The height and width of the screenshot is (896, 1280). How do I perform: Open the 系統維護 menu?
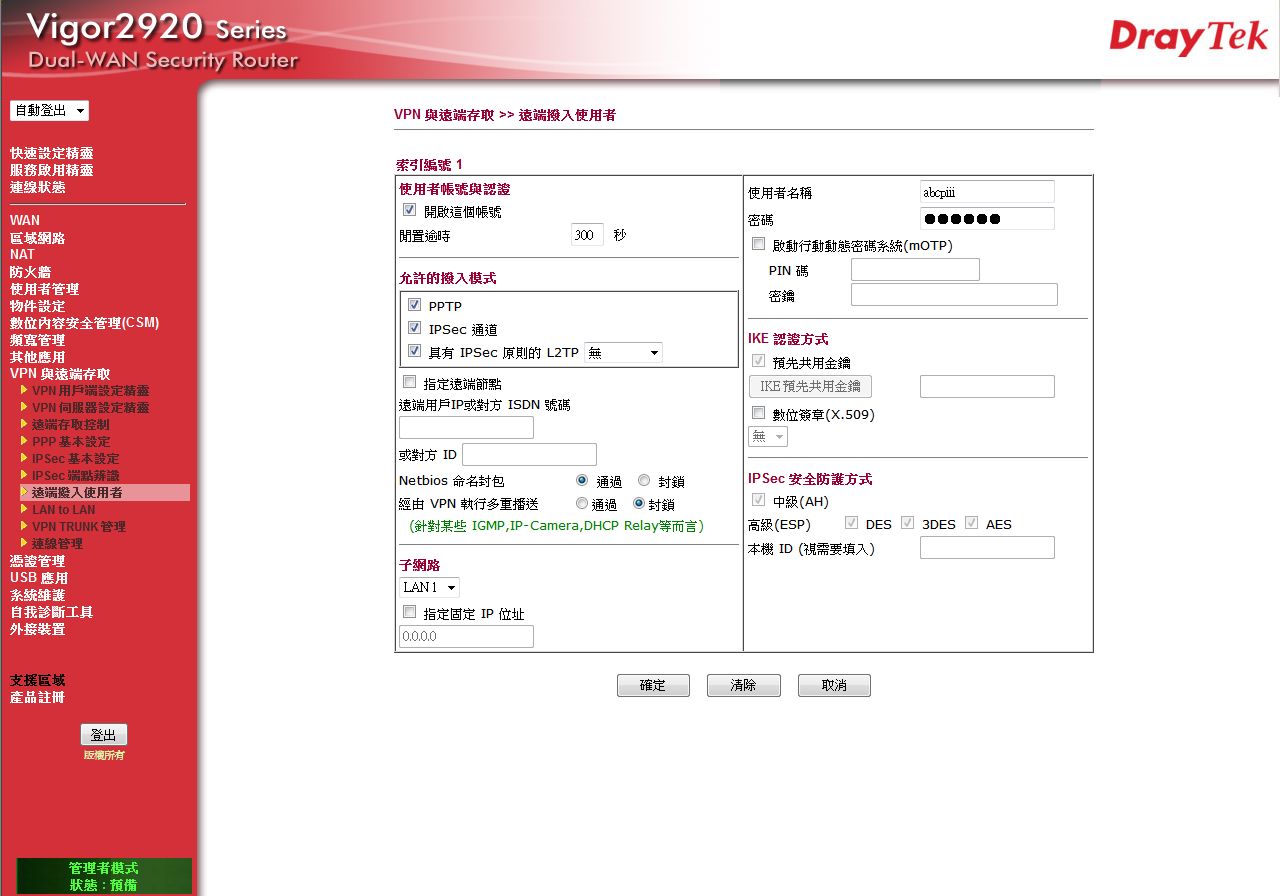coord(38,595)
